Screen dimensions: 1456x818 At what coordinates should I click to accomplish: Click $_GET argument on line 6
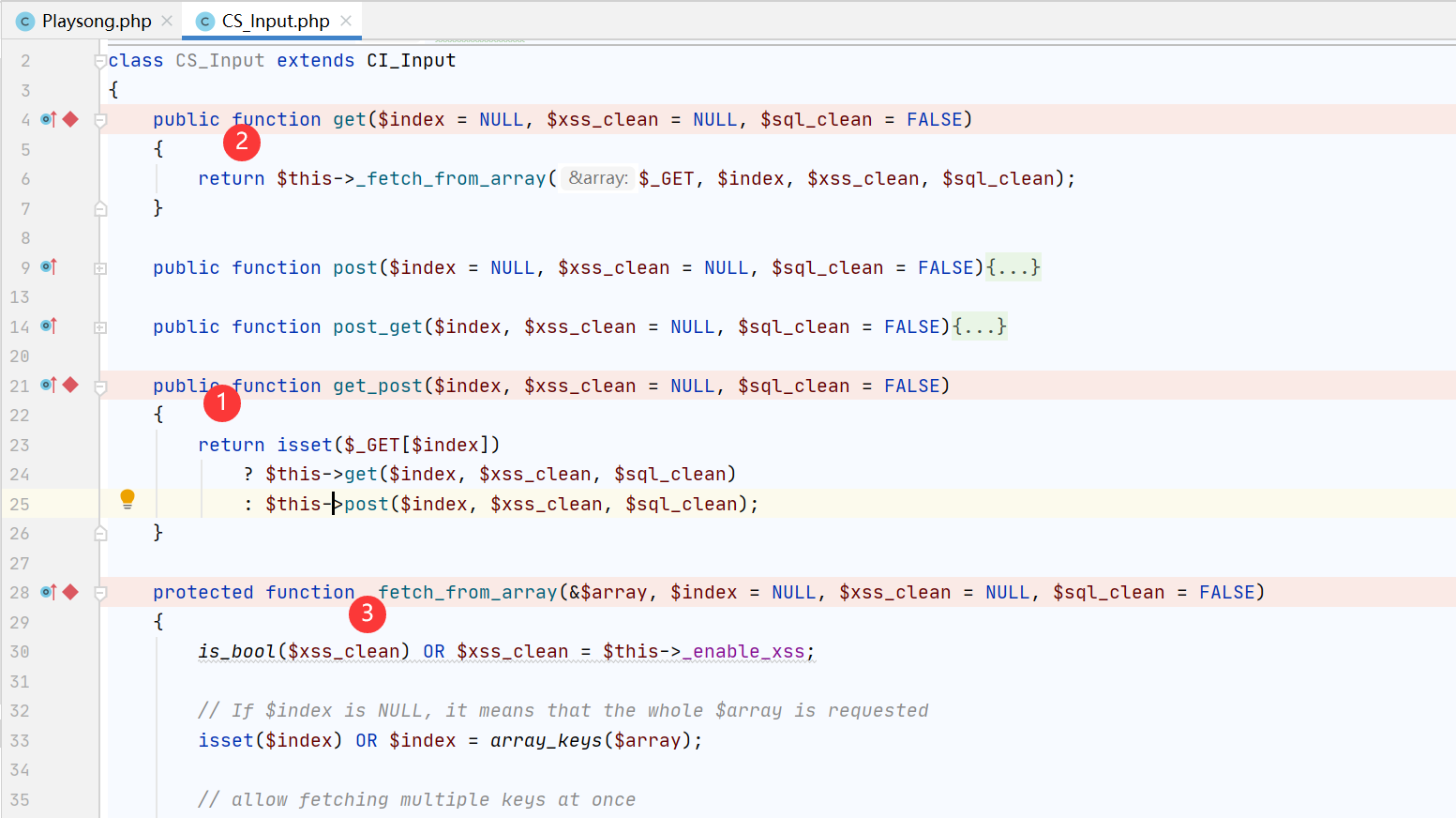pos(667,178)
